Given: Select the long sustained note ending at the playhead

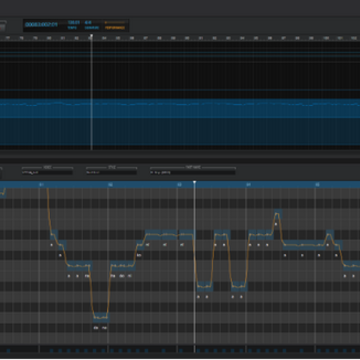Looking at the screenshot, I should pos(187,235).
